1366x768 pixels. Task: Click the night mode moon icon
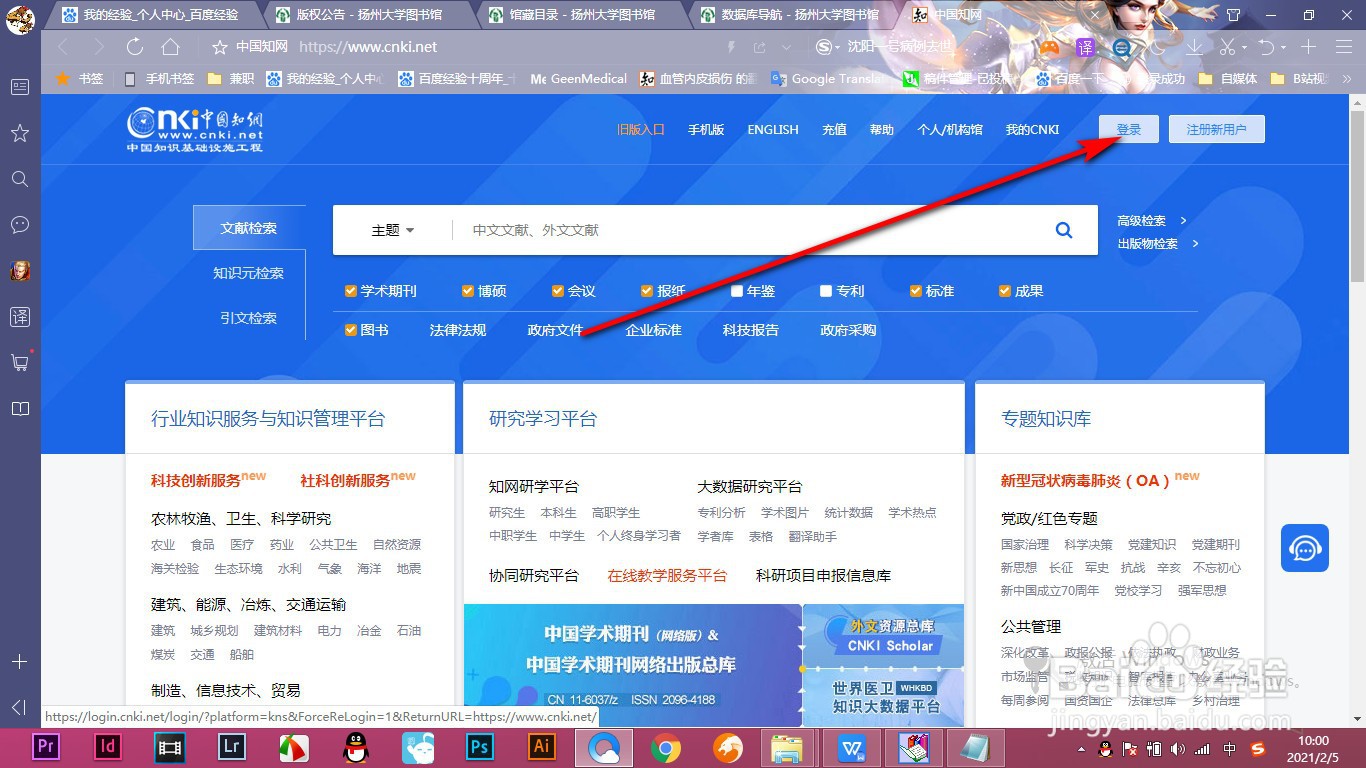1158,47
